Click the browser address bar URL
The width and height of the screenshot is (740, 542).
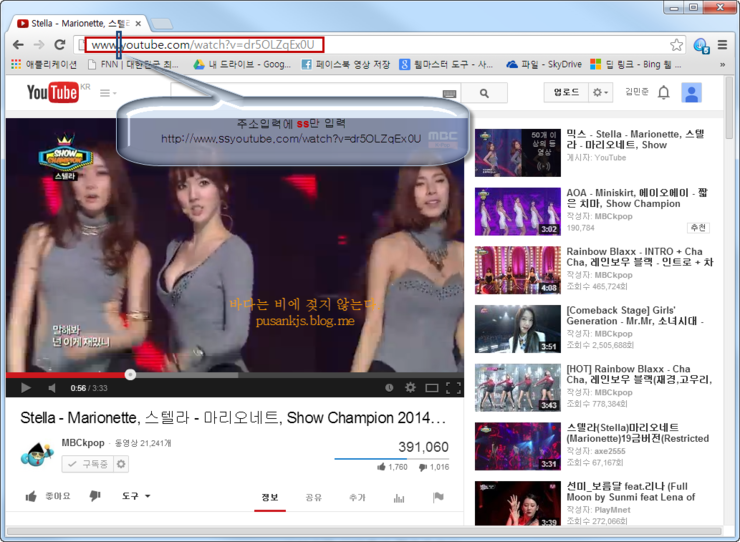point(203,45)
